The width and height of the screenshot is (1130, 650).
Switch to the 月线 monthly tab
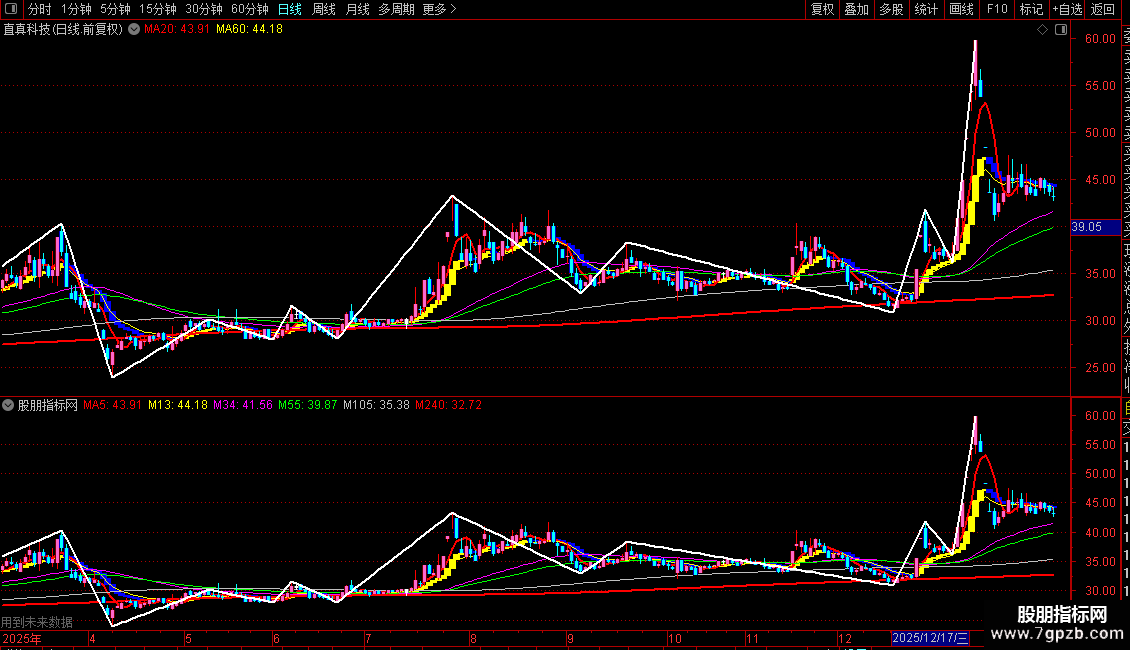click(357, 9)
